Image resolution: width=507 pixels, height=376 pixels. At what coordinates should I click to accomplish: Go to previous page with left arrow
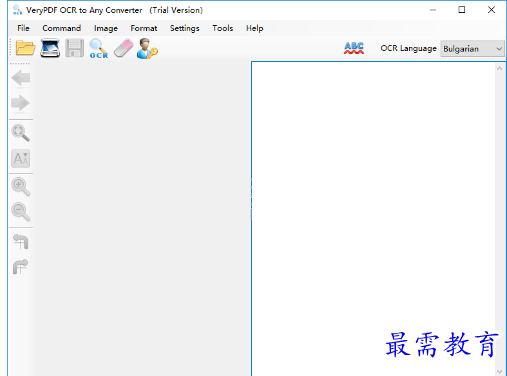coord(21,78)
